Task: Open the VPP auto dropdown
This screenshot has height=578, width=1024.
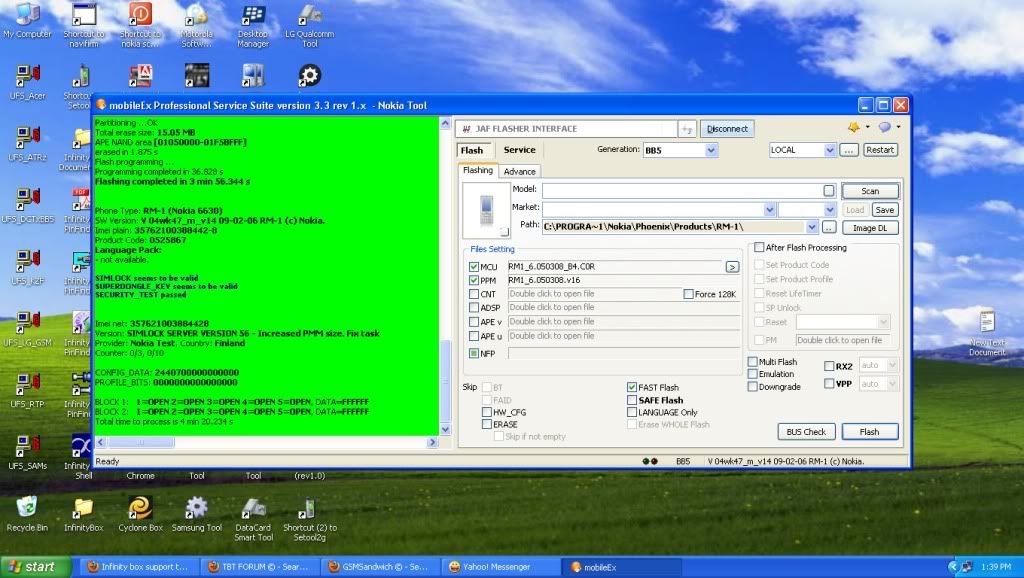Action: (893, 383)
